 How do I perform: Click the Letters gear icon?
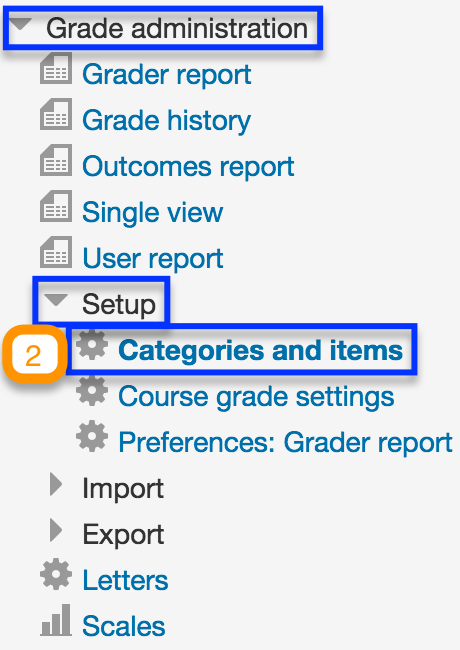click(x=56, y=574)
